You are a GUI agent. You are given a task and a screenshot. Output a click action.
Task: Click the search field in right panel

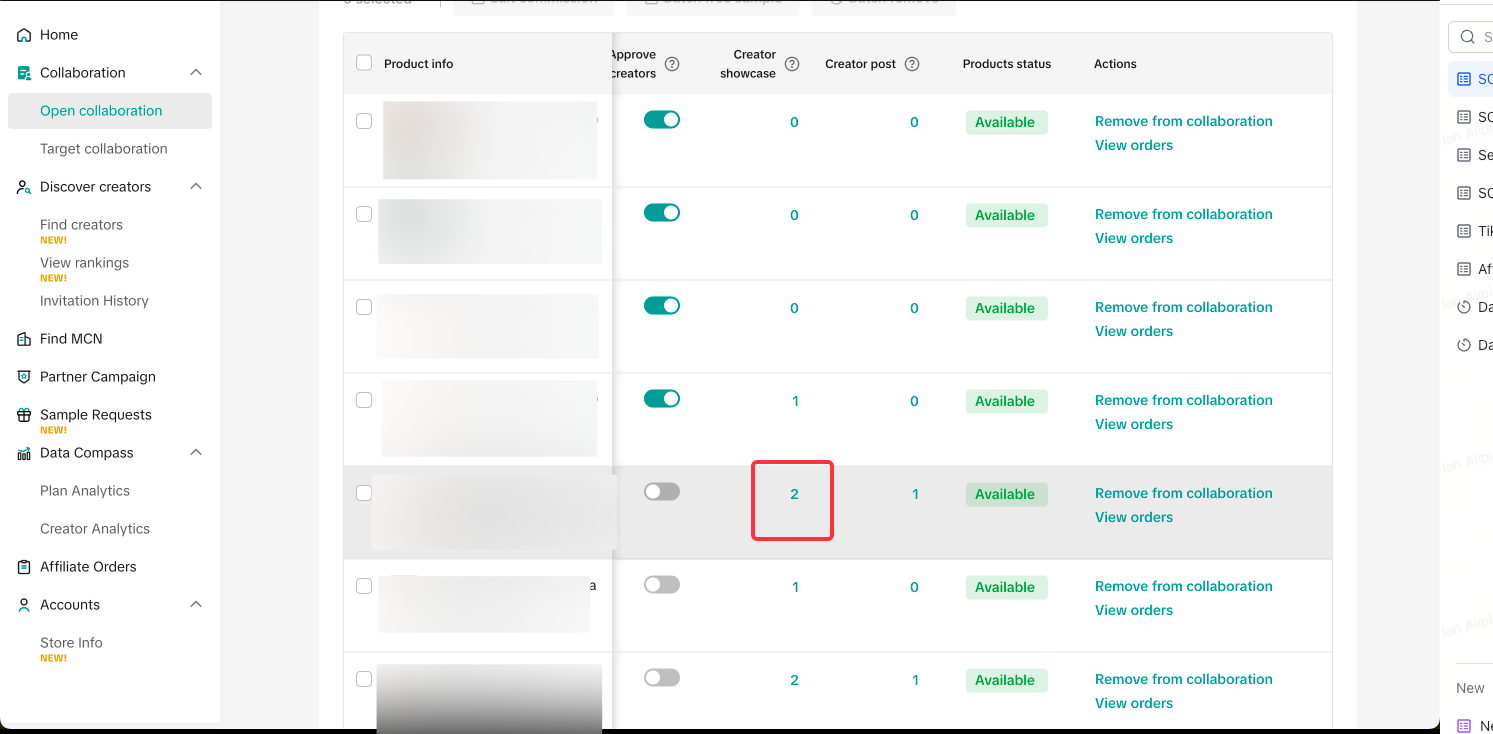click(x=1475, y=37)
